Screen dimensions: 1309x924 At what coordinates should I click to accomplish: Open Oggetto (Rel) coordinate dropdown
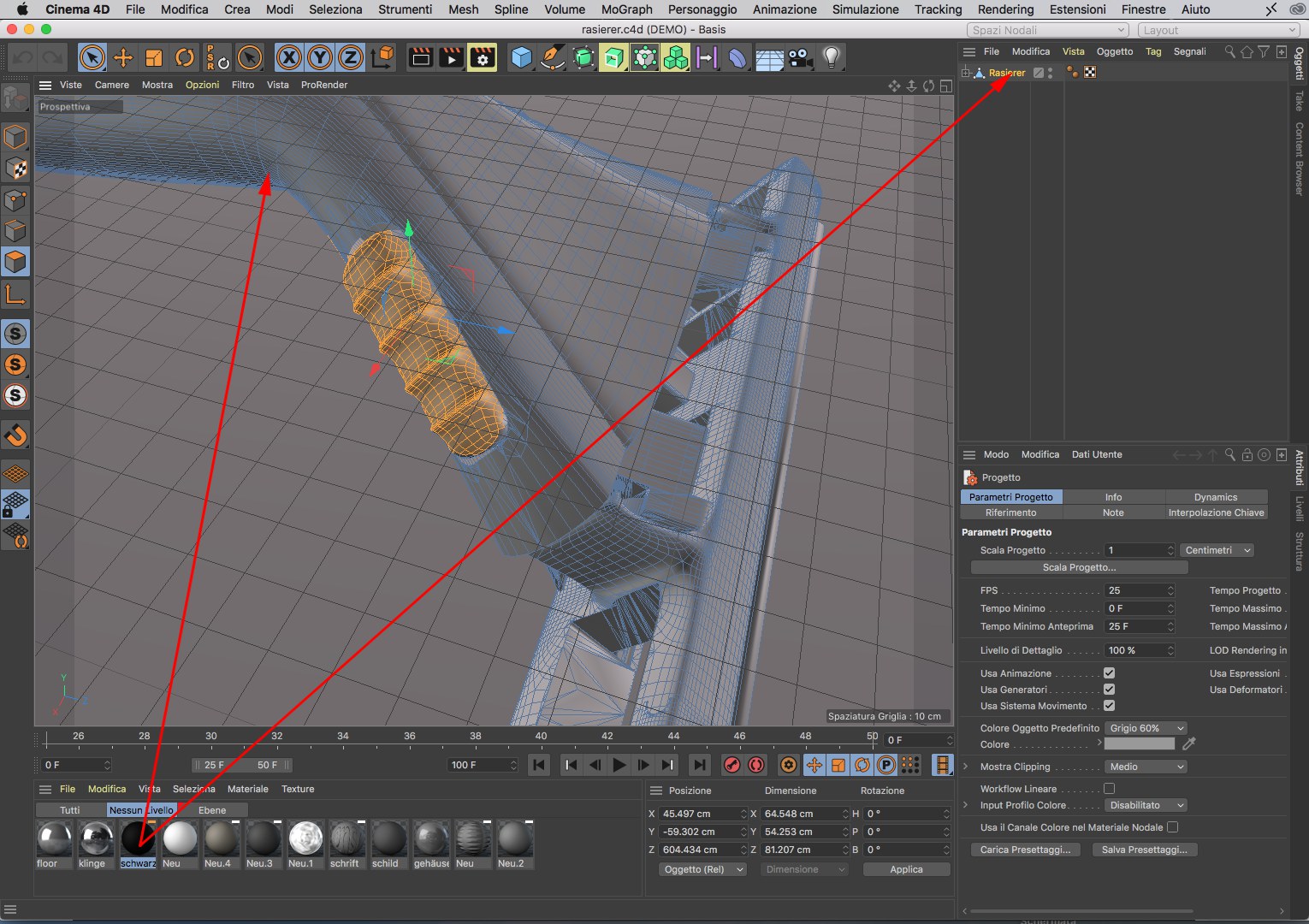[x=702, y=869]
